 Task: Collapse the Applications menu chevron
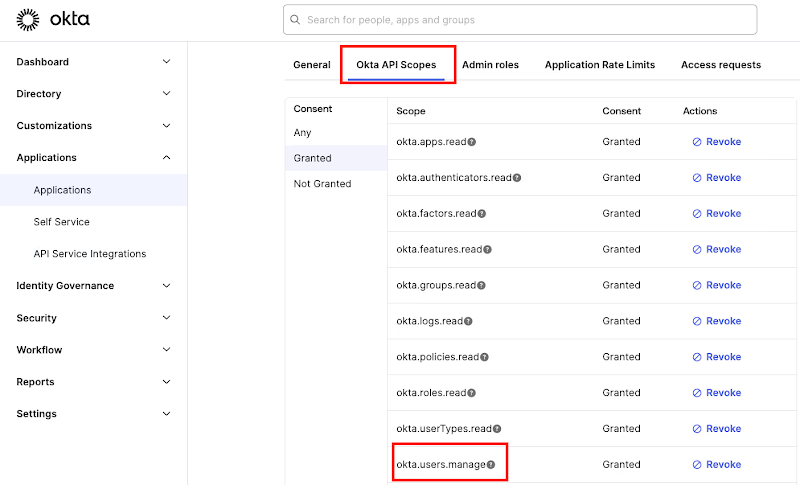tap(166, 158)
